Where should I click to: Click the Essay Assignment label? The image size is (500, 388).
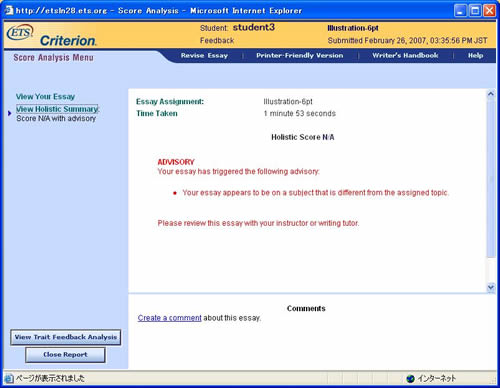[170, 102]
